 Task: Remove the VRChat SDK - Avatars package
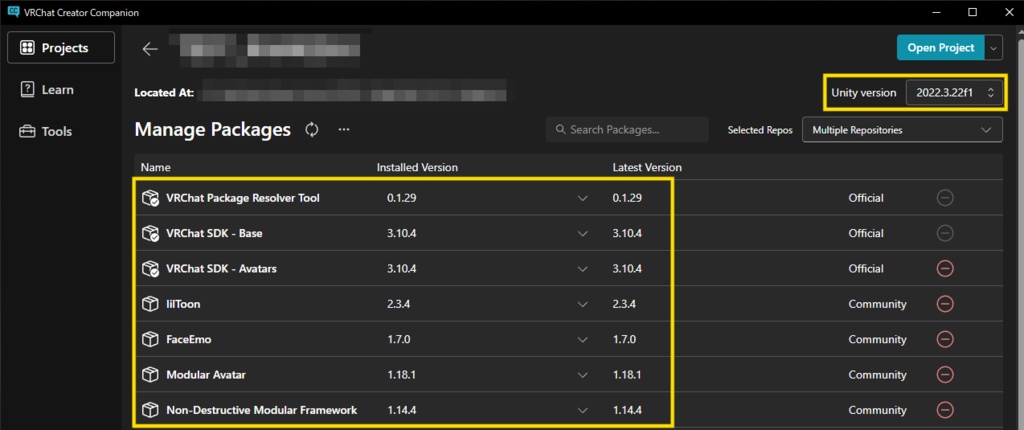945,269
